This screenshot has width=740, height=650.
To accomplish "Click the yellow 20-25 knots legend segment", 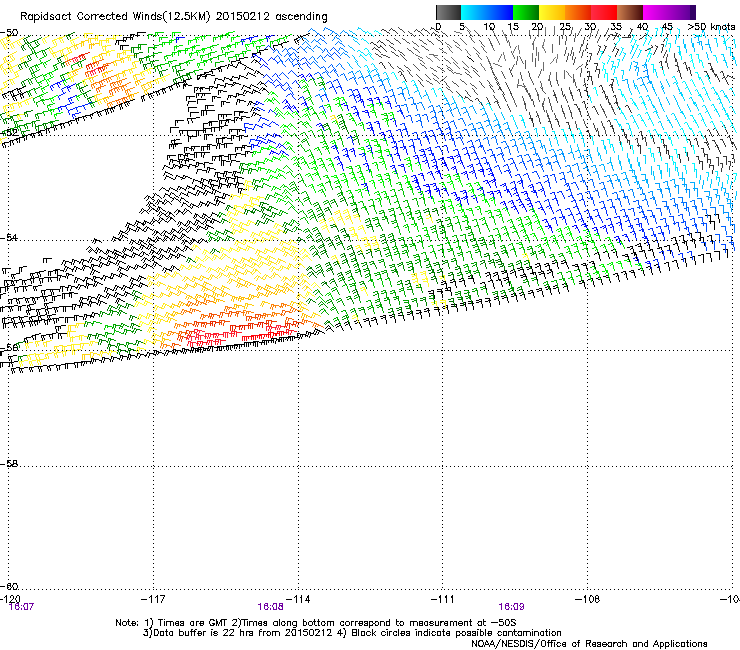I will tap(552, 12).
